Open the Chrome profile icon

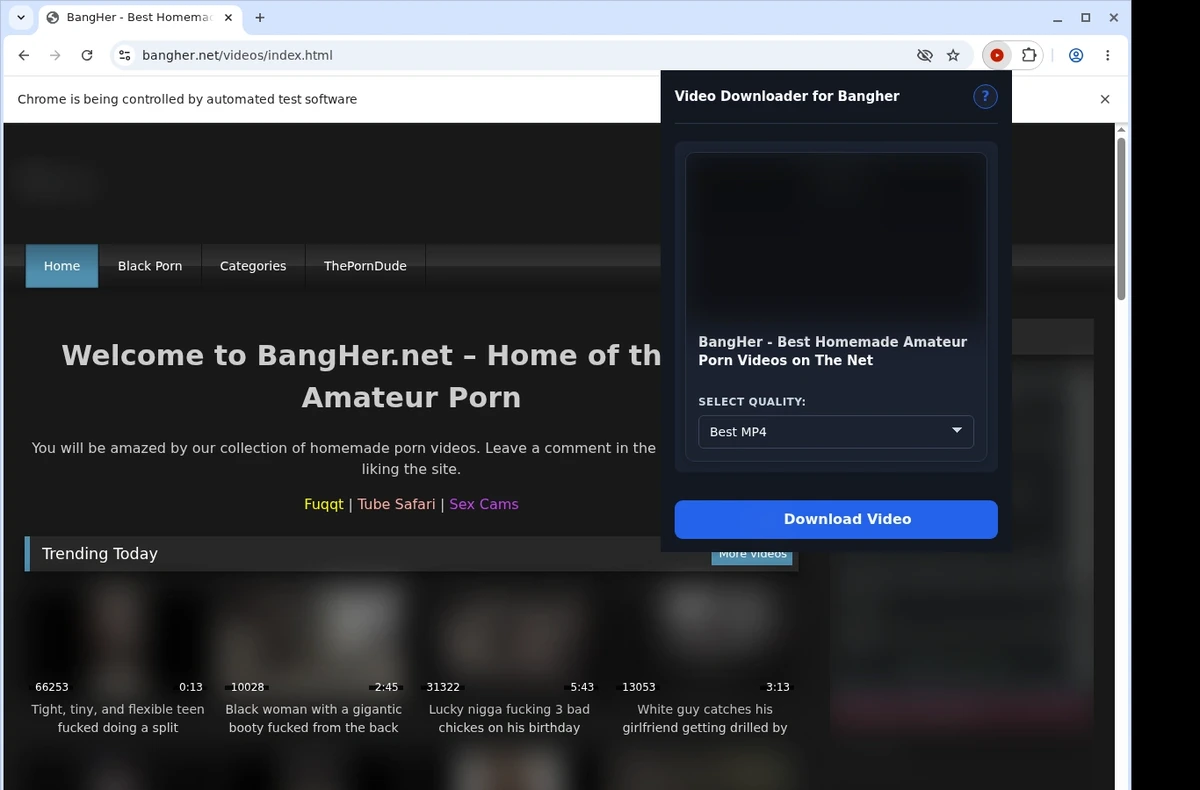coord(1076,55)
